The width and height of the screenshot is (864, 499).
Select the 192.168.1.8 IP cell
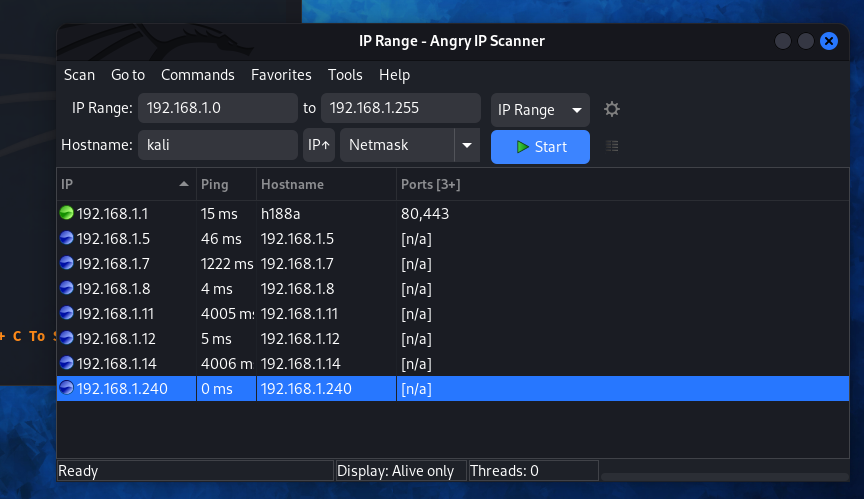tap(126, 289)
